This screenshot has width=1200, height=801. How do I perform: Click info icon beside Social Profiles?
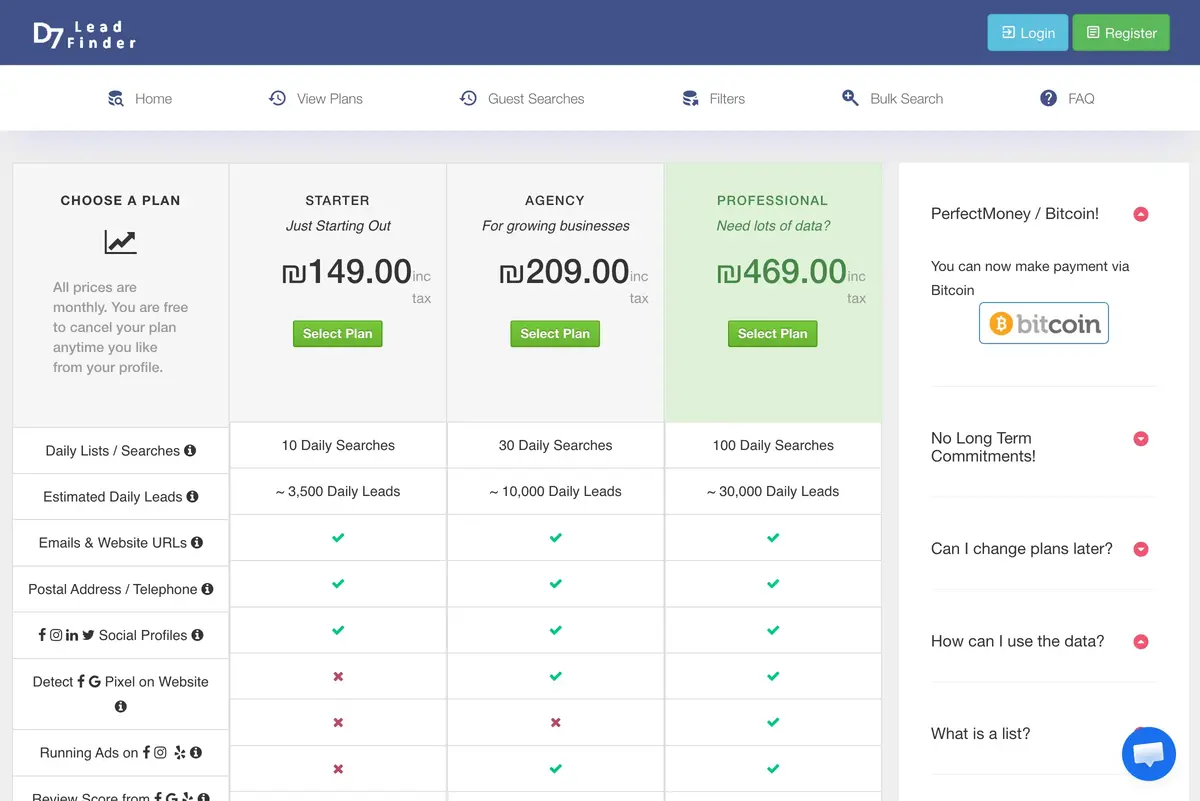[197, 635]
